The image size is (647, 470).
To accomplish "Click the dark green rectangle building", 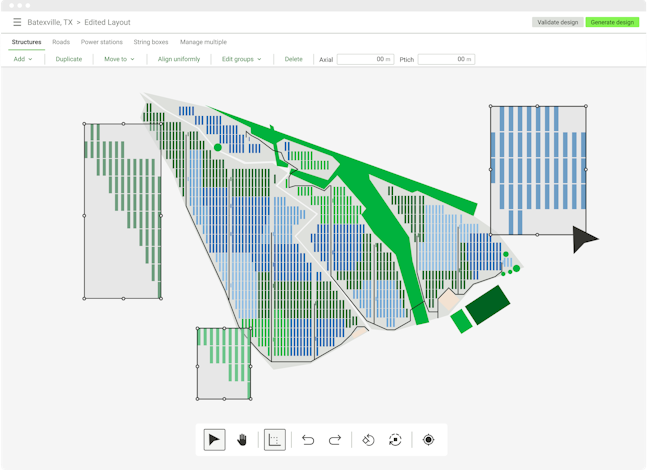I will point(488,305).
